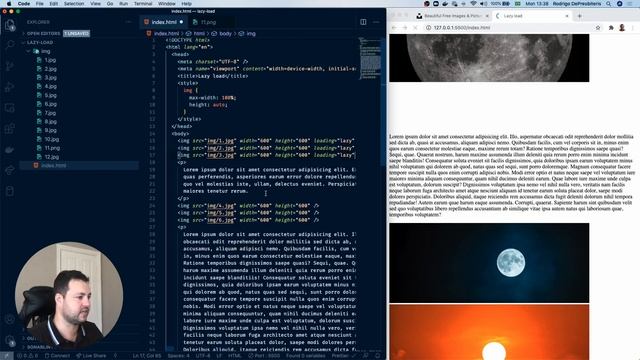Open the Accounts icon in activity bar
The width and height of the screenshot is (640, 360).
(9, 319)
